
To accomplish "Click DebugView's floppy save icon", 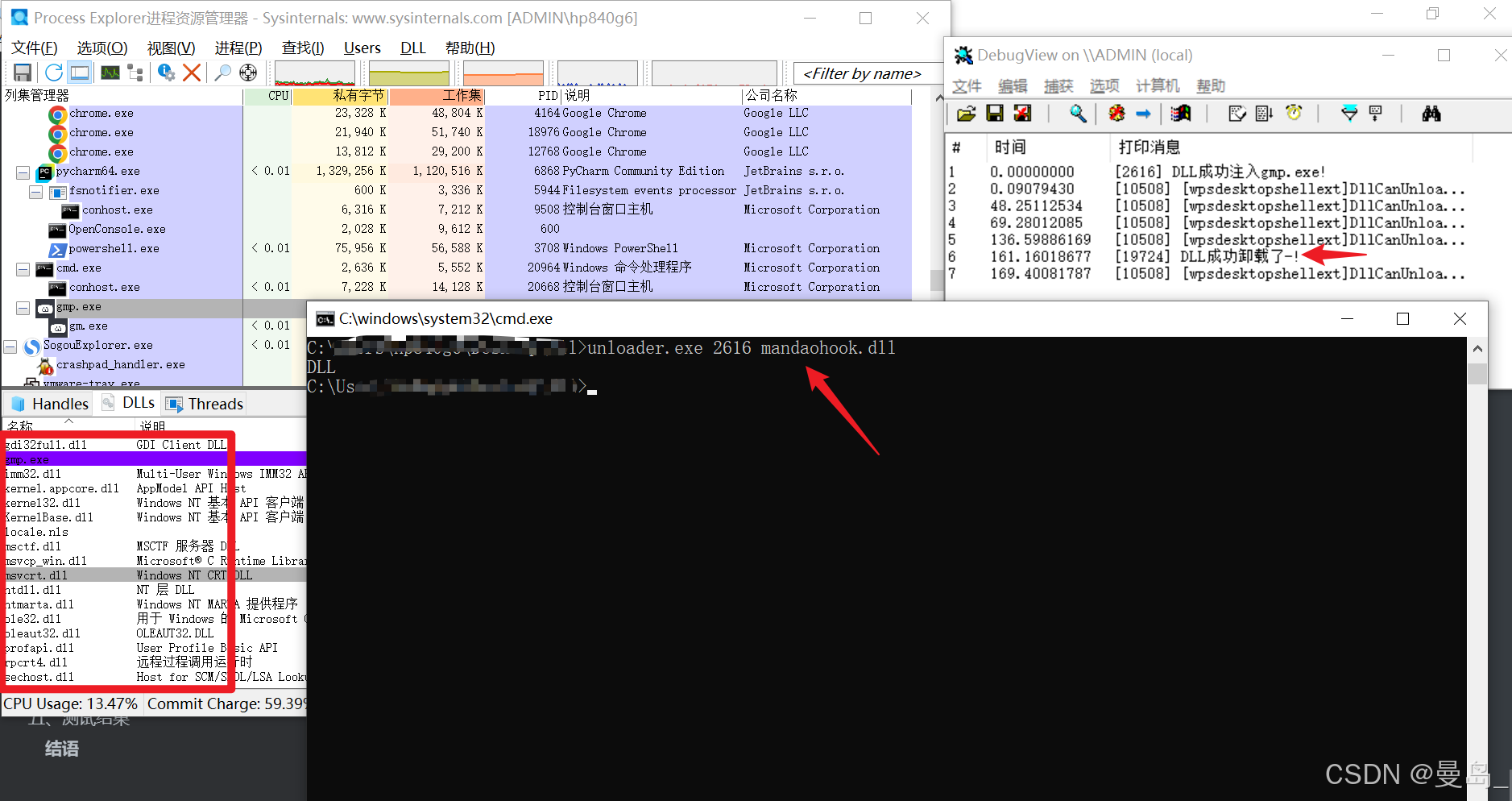I will click(x=995, y=114).
